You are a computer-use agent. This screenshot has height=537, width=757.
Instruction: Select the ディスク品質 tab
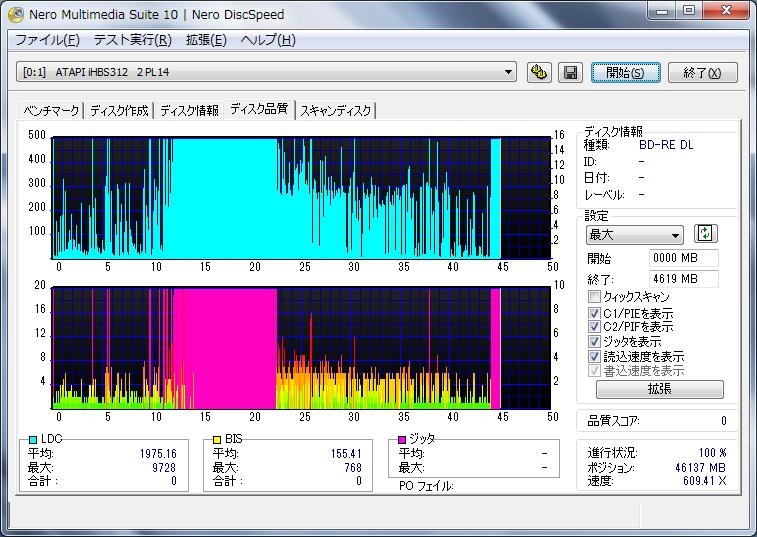click(259, 109)
